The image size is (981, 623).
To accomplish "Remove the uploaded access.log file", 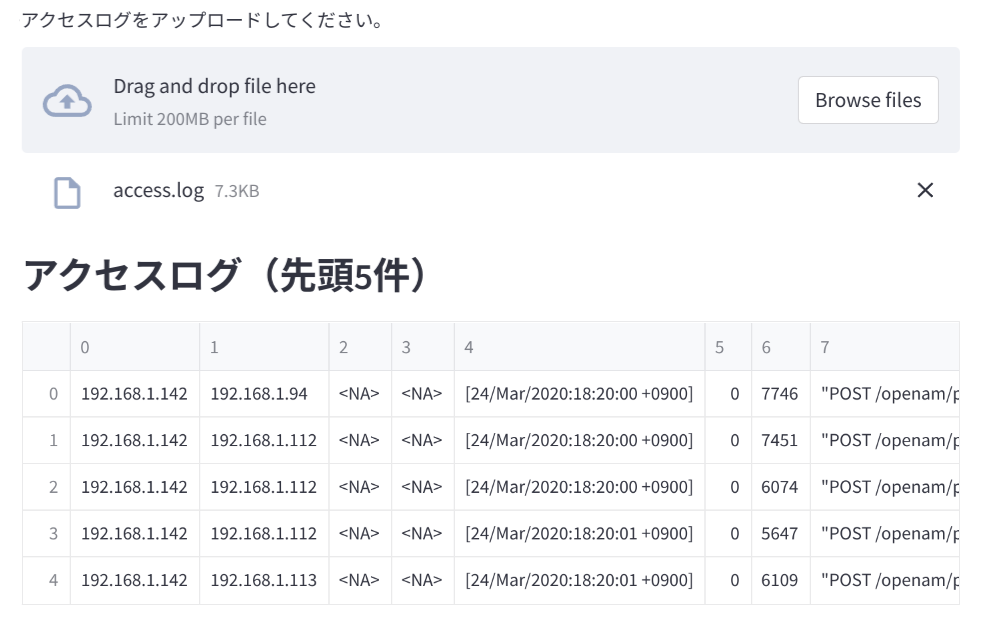I will (x=925, y=190).
